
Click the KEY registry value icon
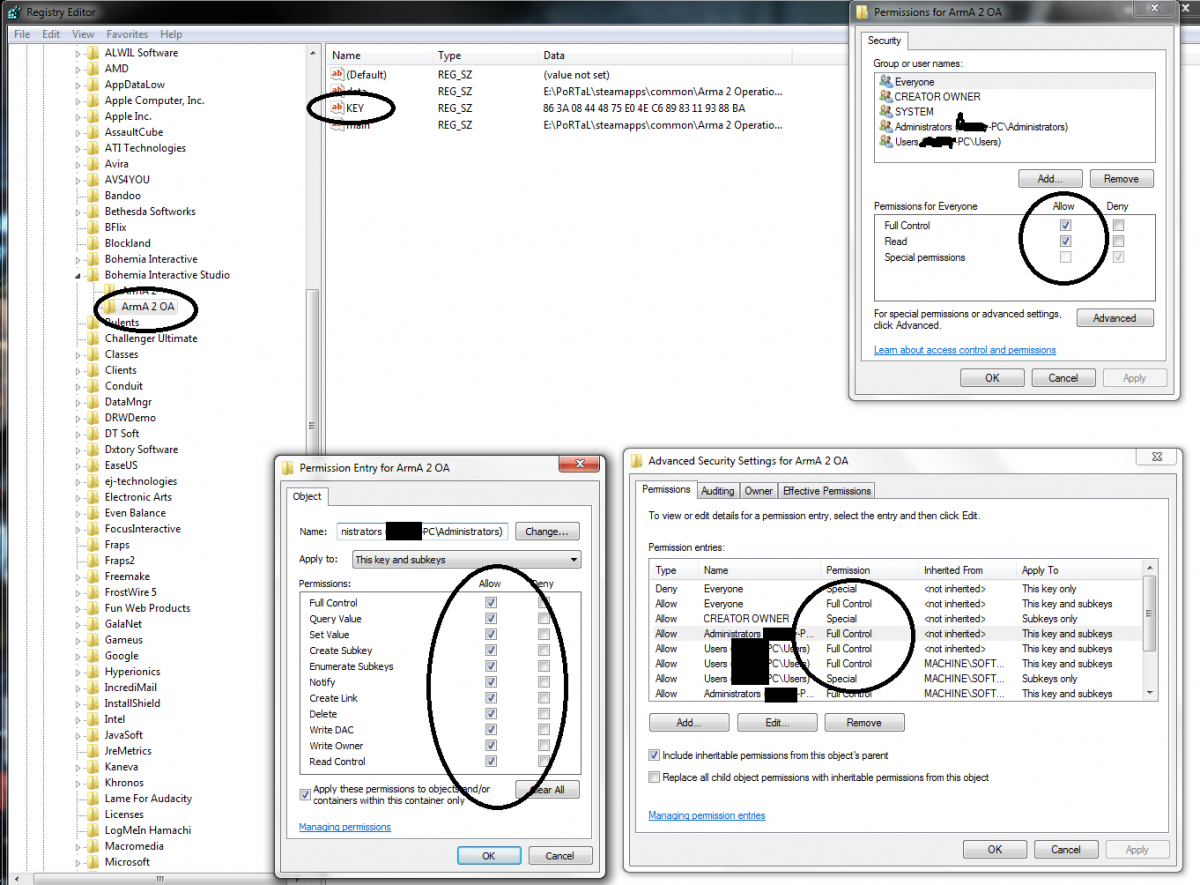337,108
